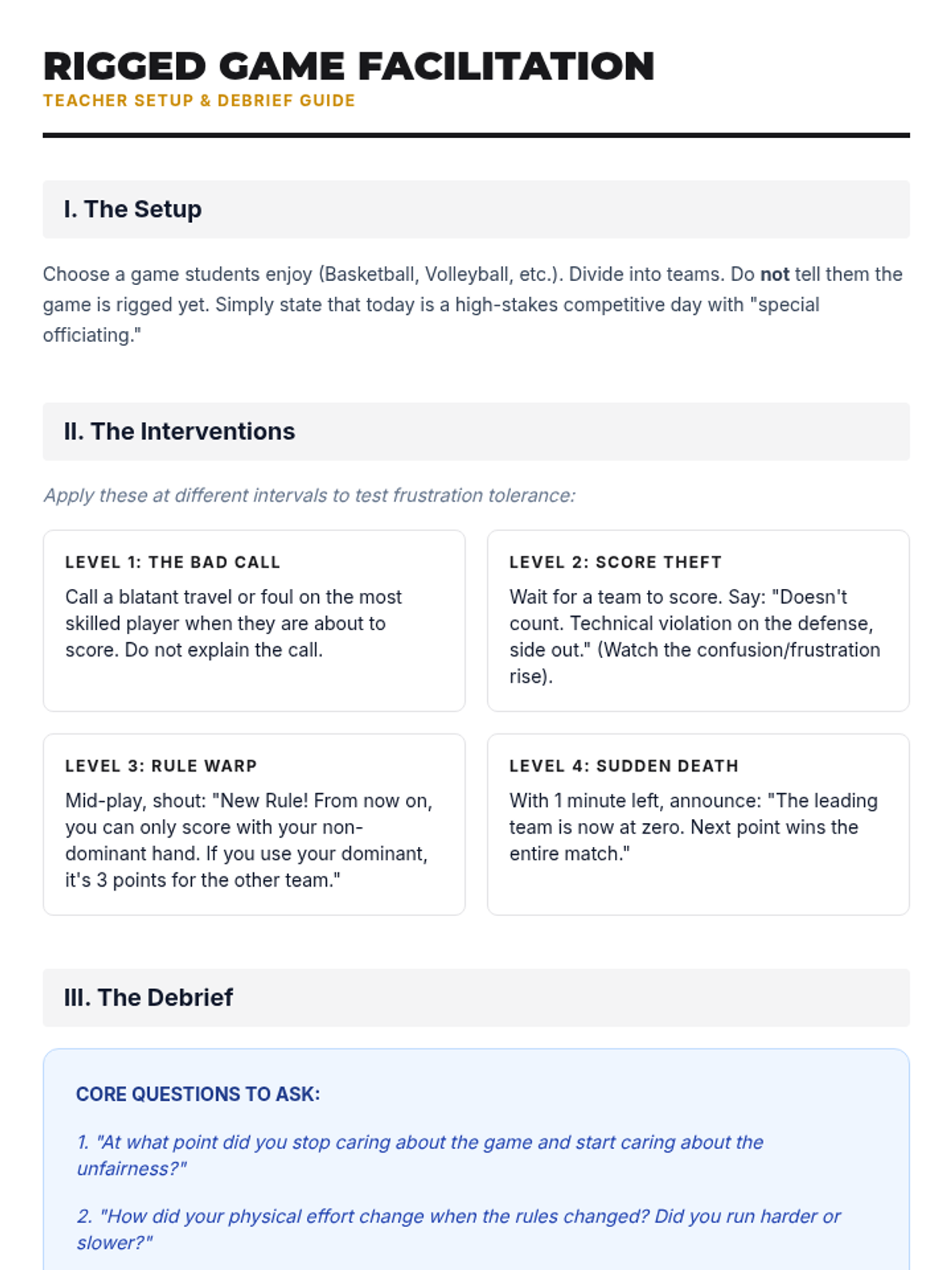This screenshot has width=952, height=1270.
Task: Click the "Doesn't count" score theft description
Action: (x=695, y=637)
